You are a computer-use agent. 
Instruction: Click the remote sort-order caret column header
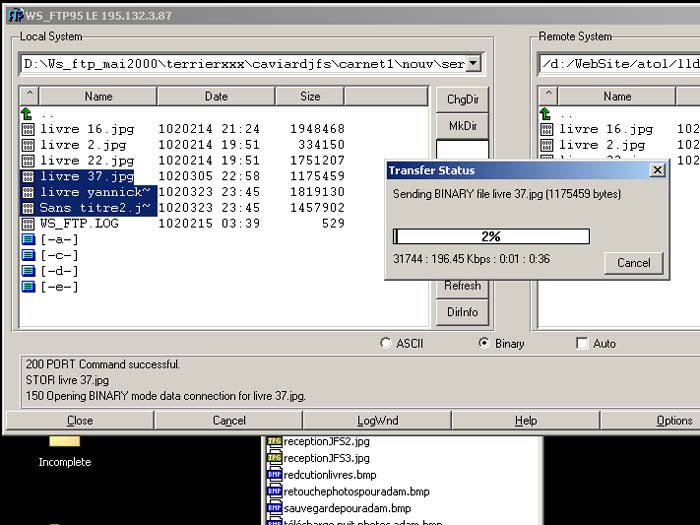tap(548, 96)
